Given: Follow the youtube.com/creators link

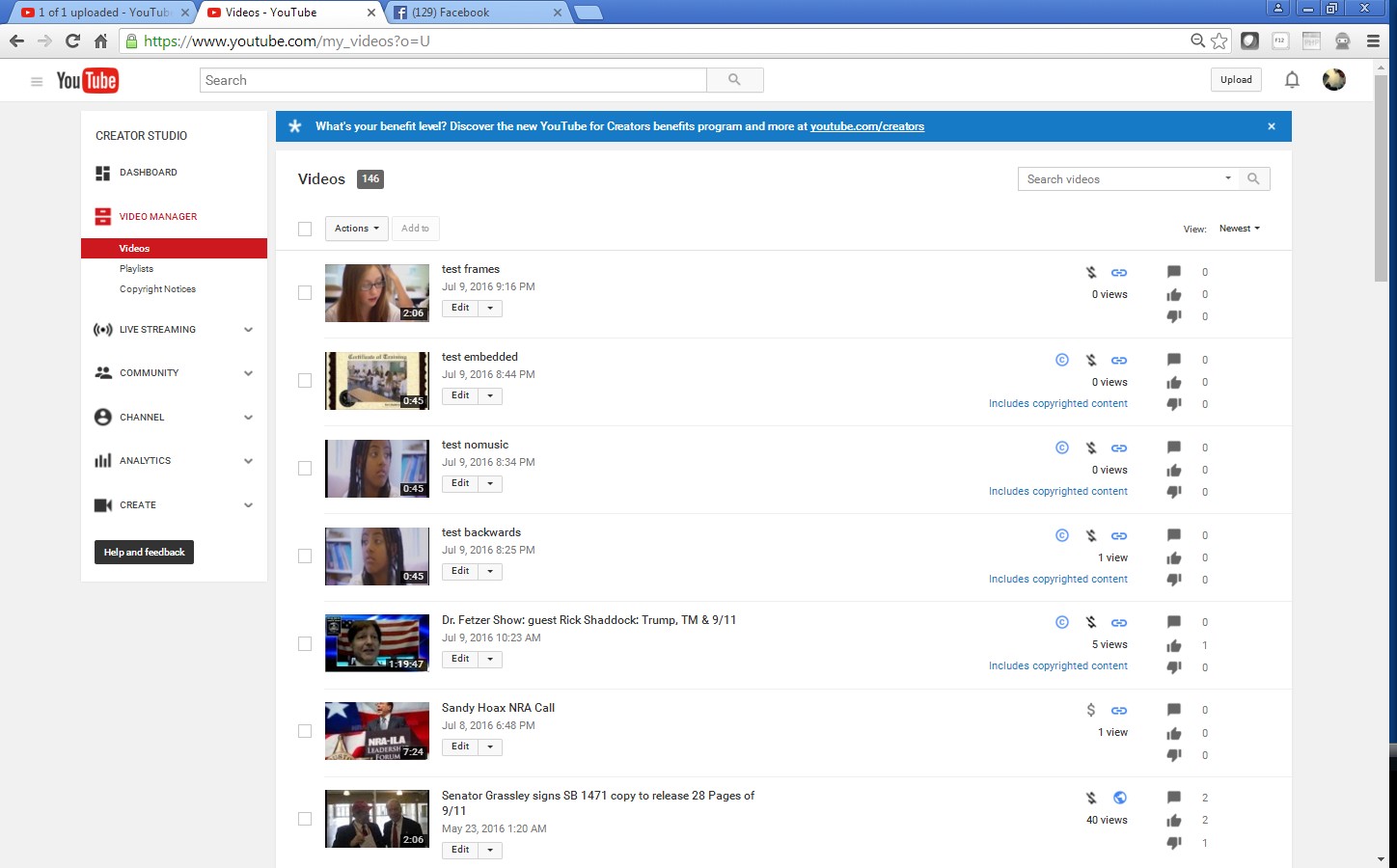Looking at the screenshot, I should [866, 126].
